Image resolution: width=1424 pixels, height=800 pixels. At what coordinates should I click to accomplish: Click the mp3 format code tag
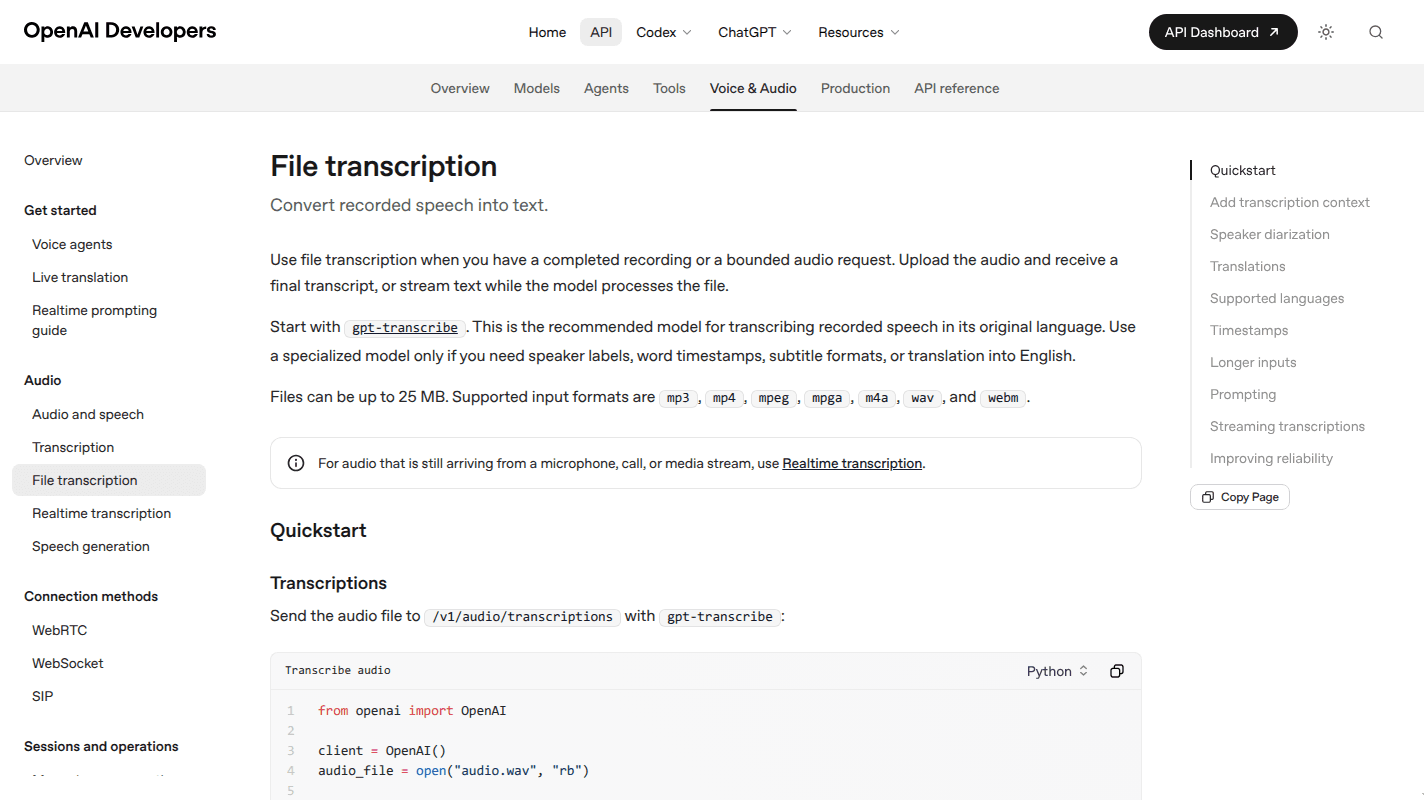pyautogui.click(x=679, y=398)
